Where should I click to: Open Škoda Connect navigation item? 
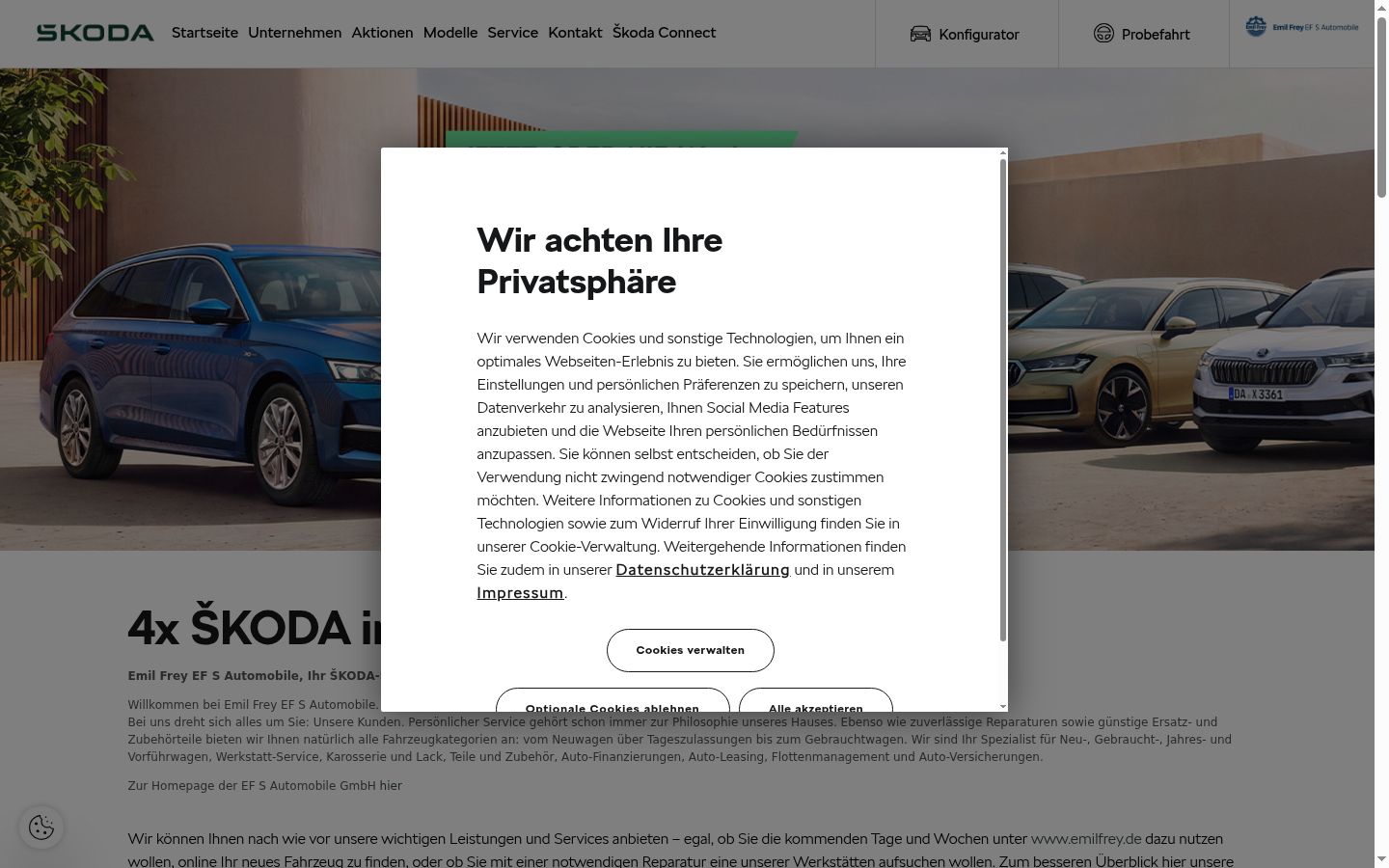(664, 33)
